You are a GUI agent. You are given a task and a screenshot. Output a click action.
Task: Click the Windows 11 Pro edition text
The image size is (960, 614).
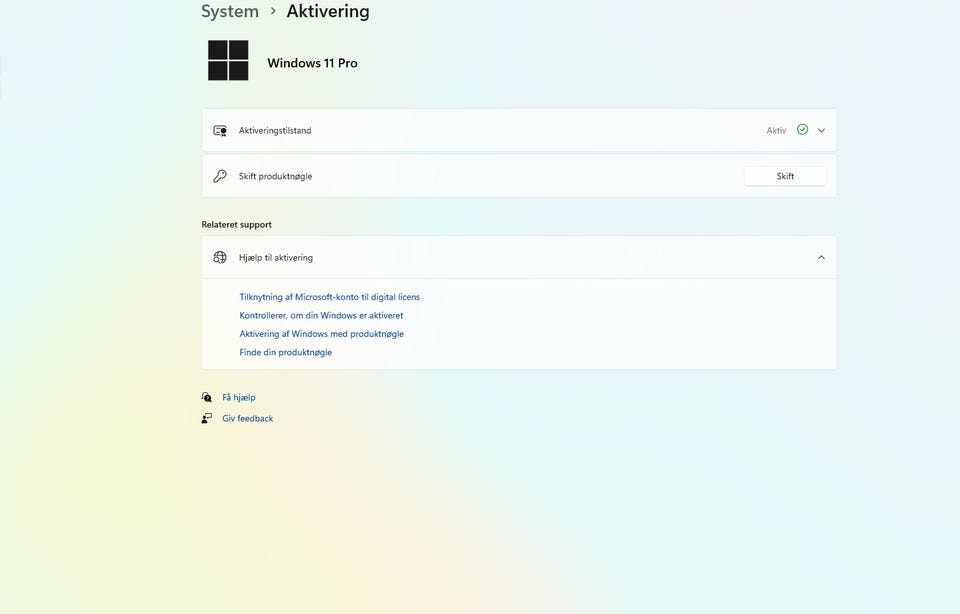coord(312,63)
